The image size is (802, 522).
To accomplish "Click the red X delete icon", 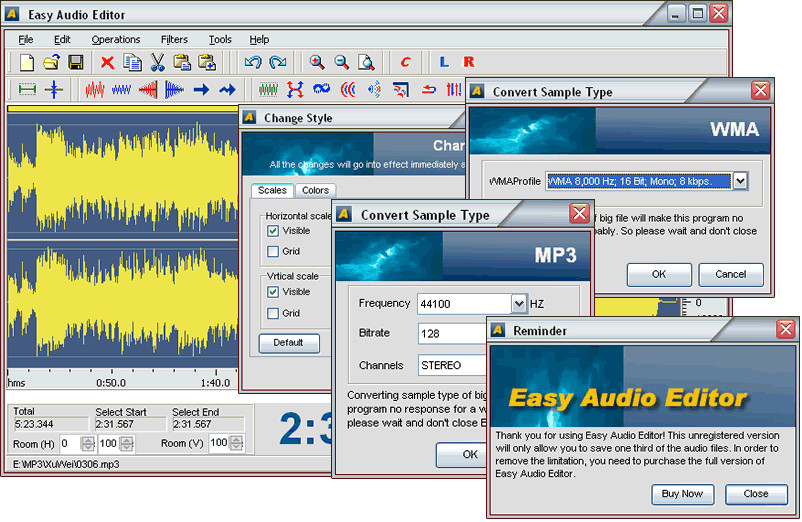I will pyautogui.click(x=107, y=62).
